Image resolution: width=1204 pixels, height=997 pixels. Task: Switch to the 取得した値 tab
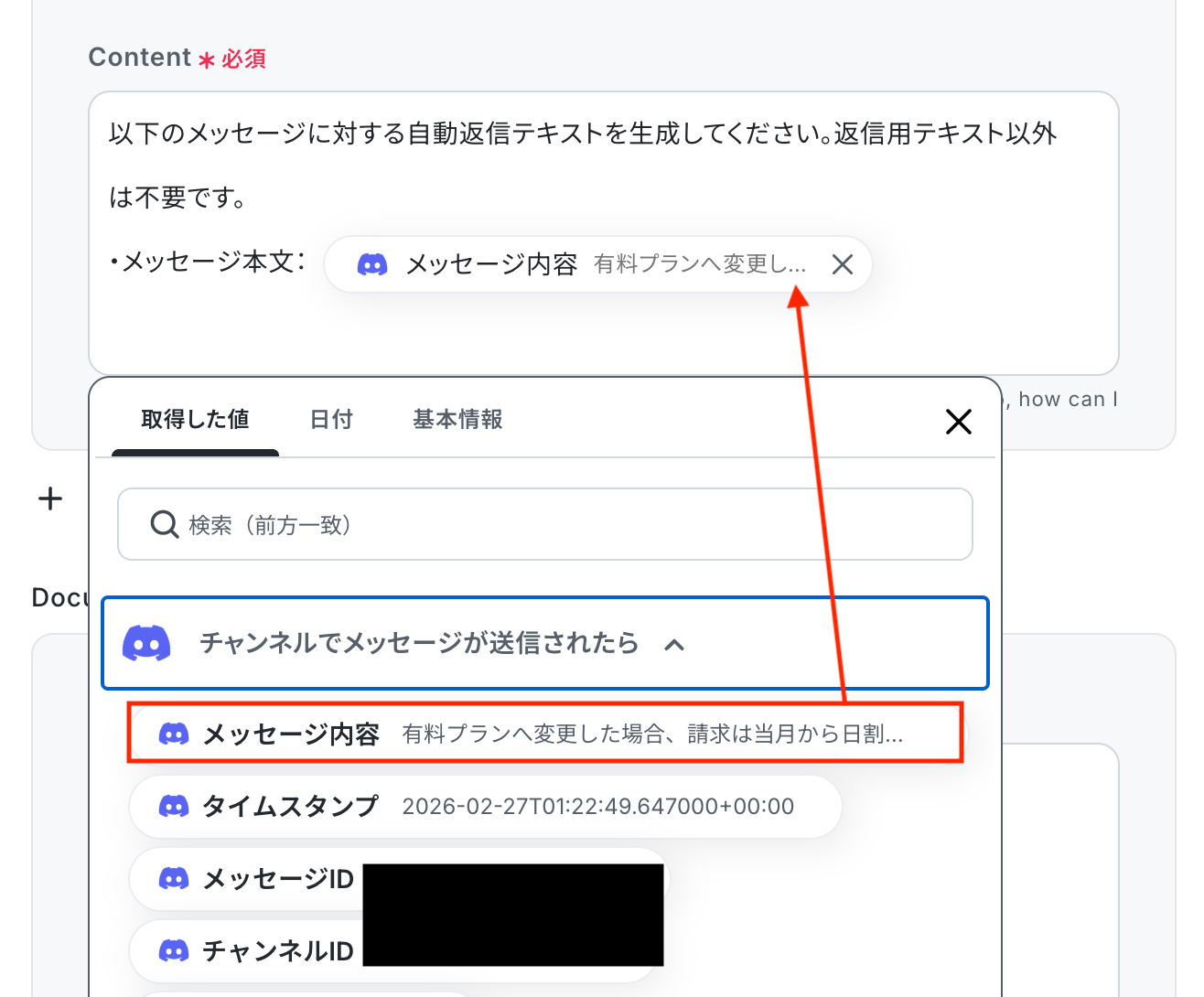[x=195, y=420]
